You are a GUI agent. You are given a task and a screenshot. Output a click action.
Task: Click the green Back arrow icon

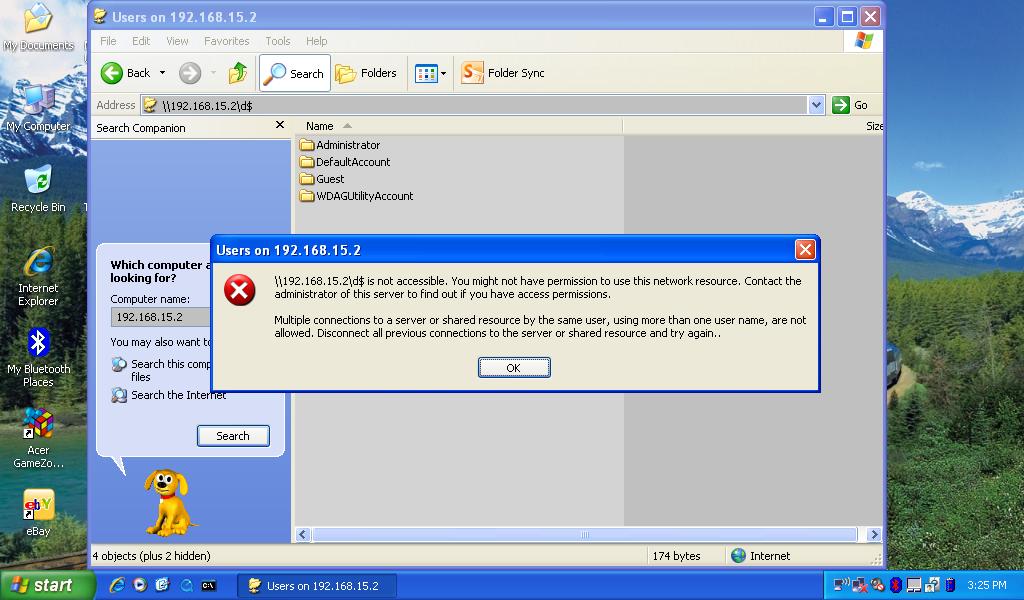112,72
